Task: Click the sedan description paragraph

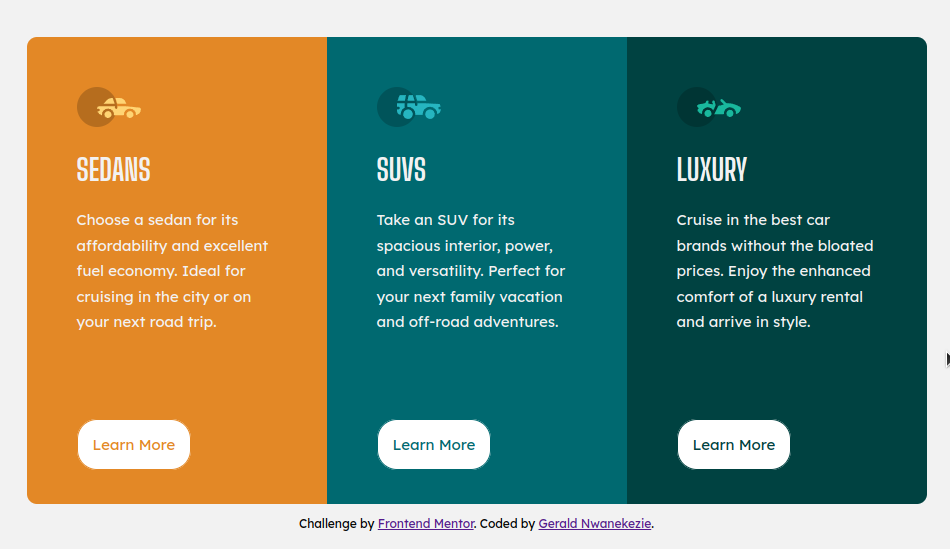Action: pos(172,271)
